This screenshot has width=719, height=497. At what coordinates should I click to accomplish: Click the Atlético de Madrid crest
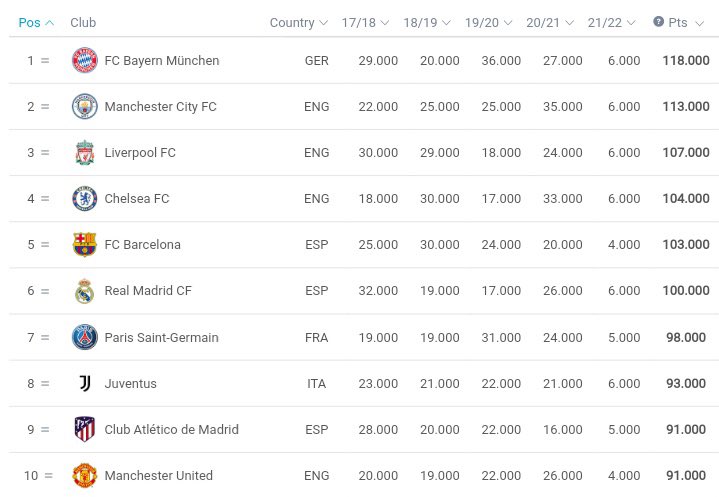(85, 429)
